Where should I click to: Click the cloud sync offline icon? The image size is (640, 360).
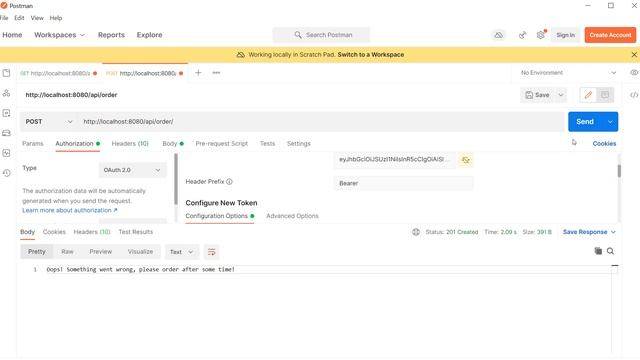coord(499,35)
